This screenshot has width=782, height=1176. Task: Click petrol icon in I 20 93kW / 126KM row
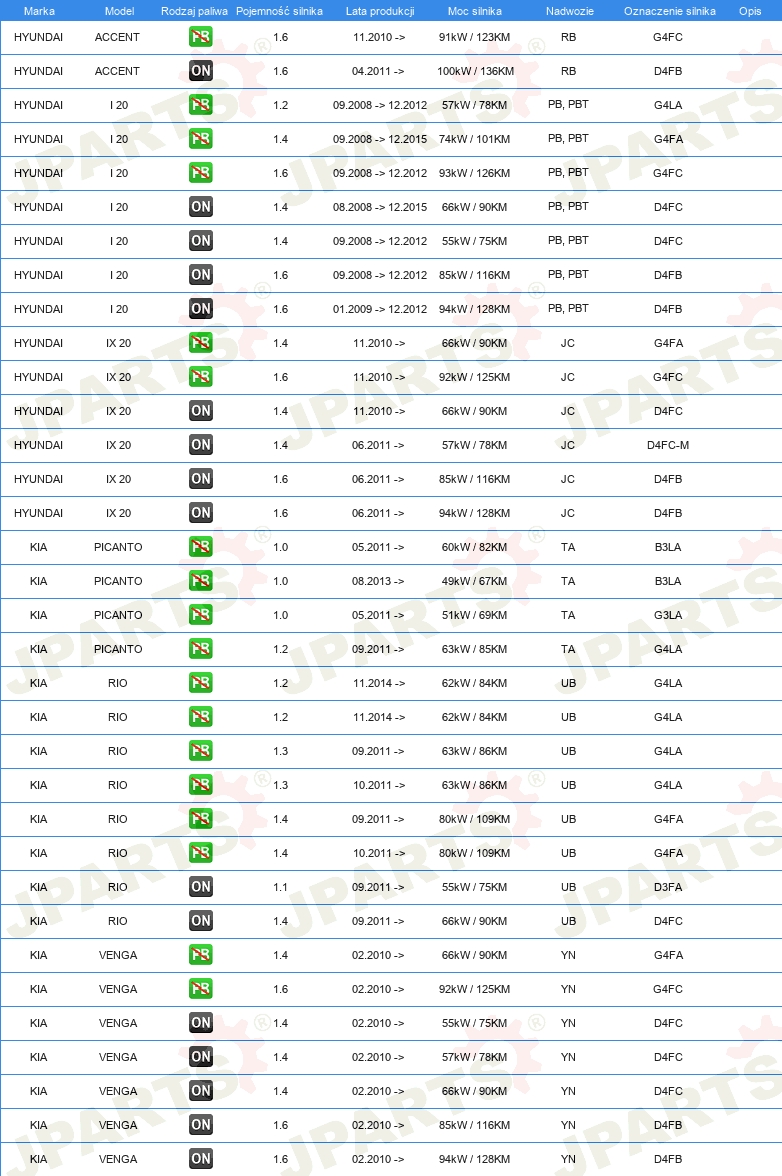click(200, 172)
